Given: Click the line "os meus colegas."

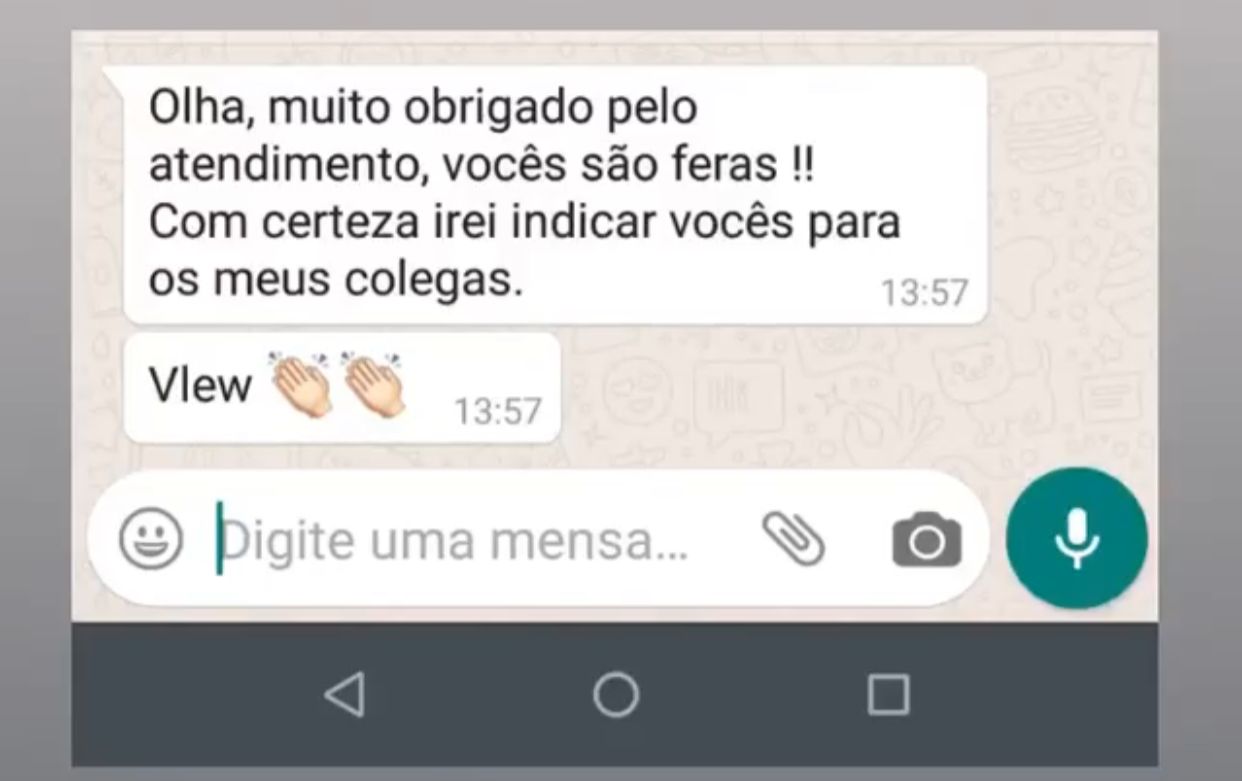Looking at the screenshot, I should pyautogui.click(x=336, y=281).
